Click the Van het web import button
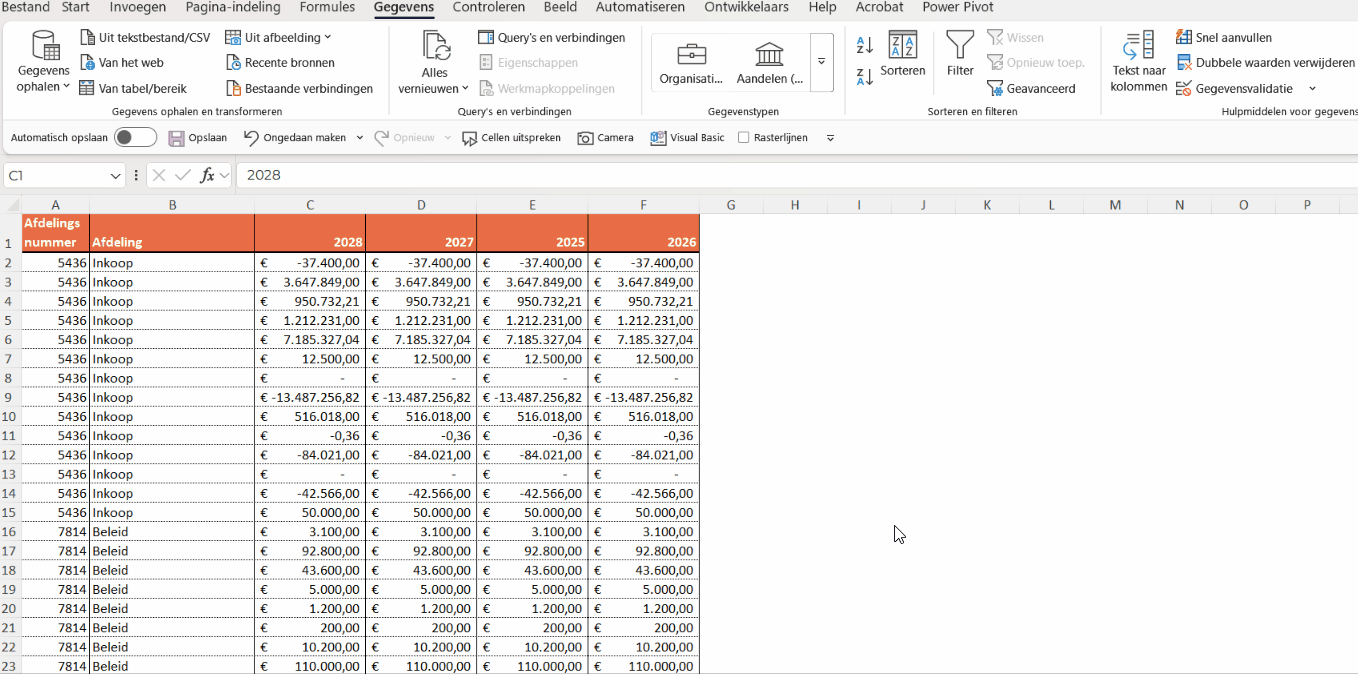Viewport: 1358px width, 674px height. click(121, 62)
